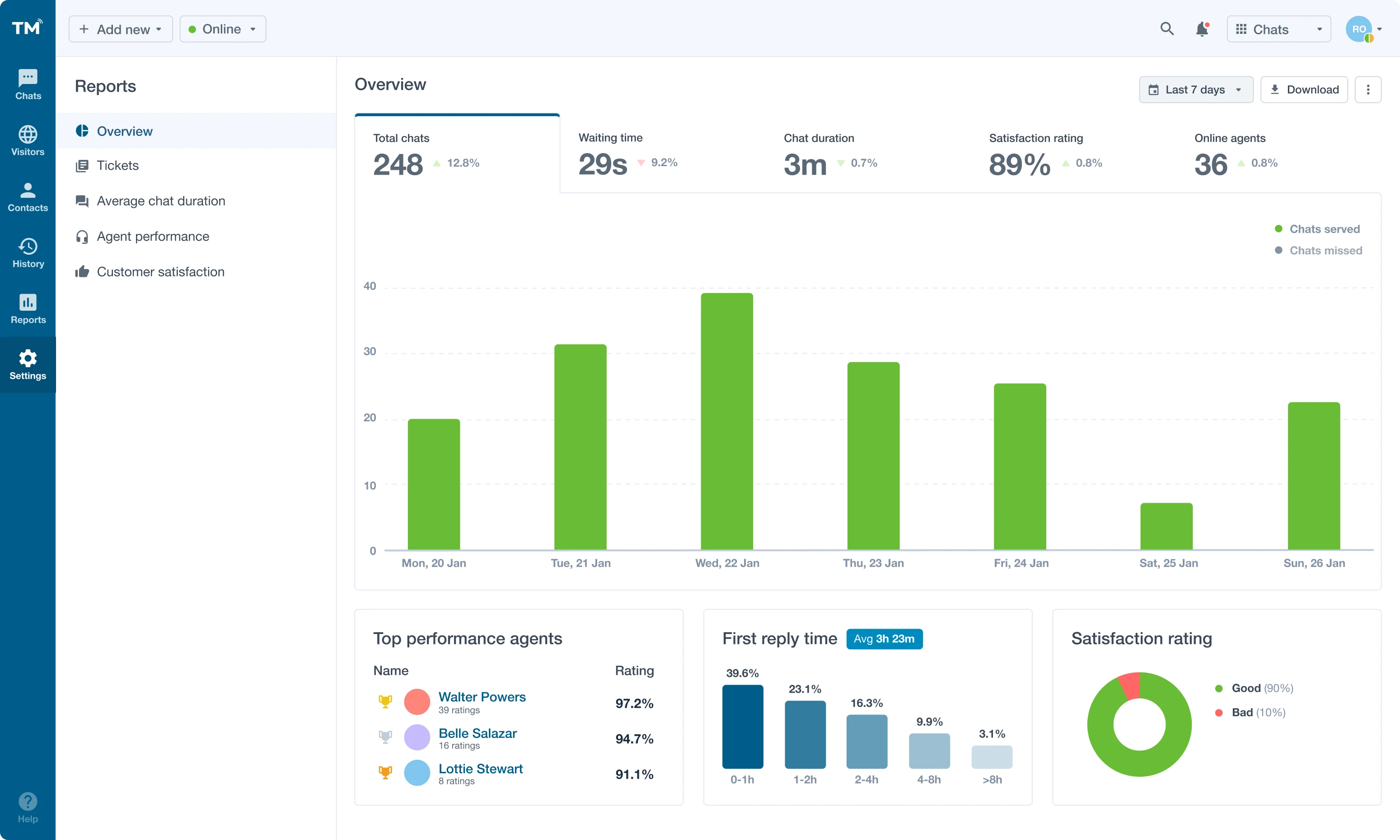Switch to the Agent performance report
The image size is (1400, 840).
[152, 236]
